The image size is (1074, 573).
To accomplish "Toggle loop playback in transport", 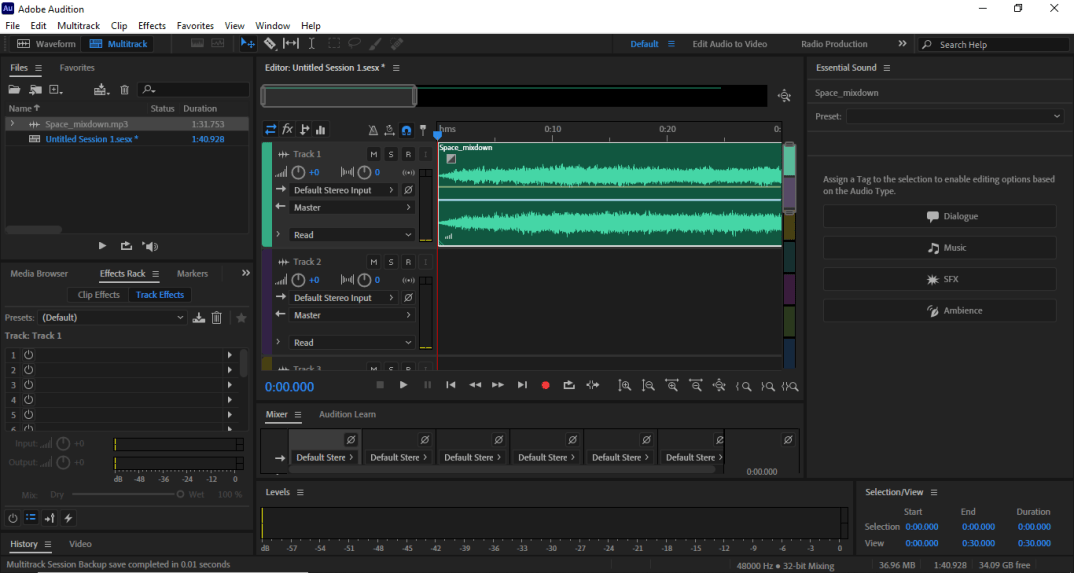I will click(569, 385).
